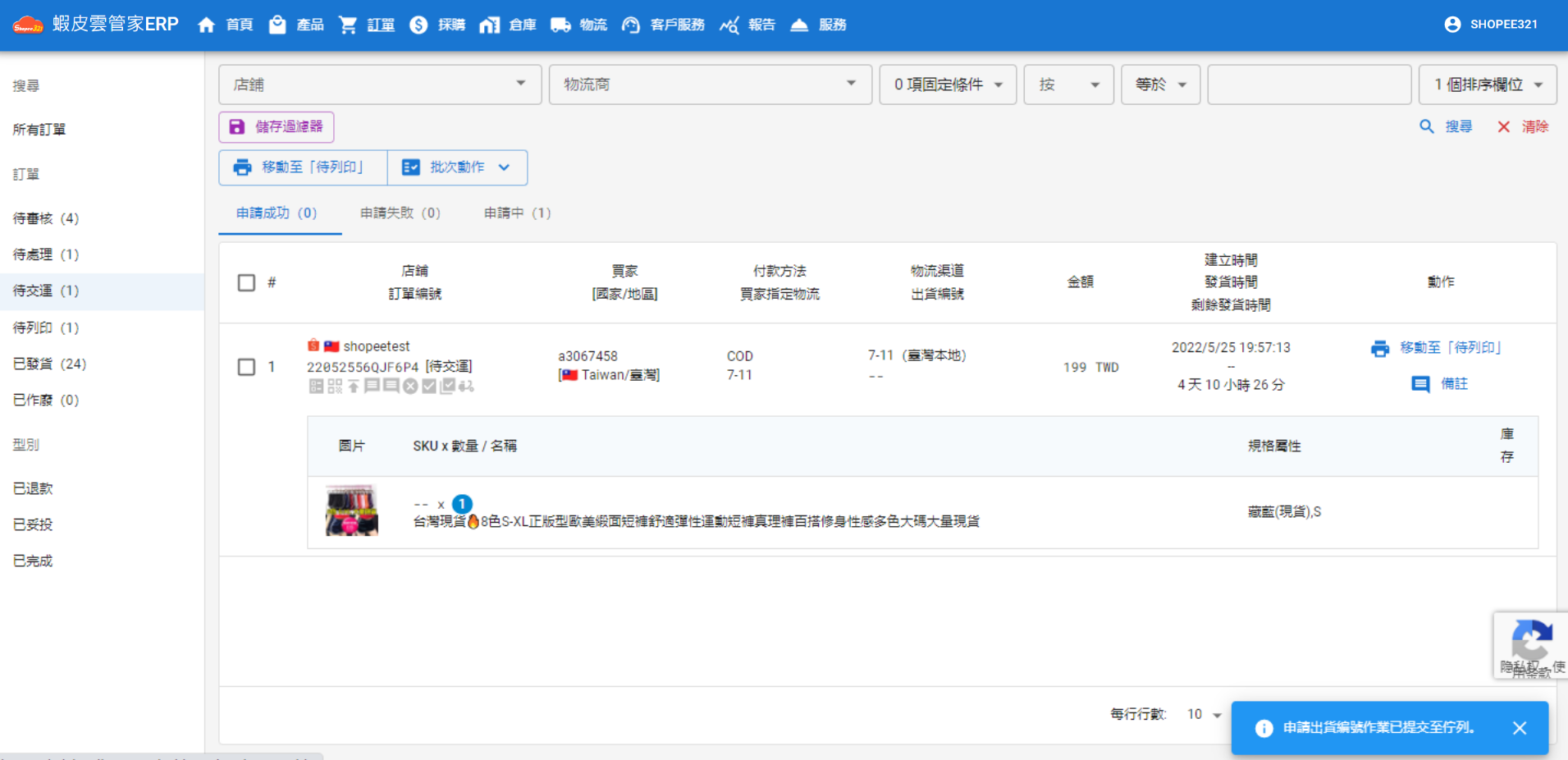Open the 每行行數 rows-per-page dropdown

pos(1204,715)
